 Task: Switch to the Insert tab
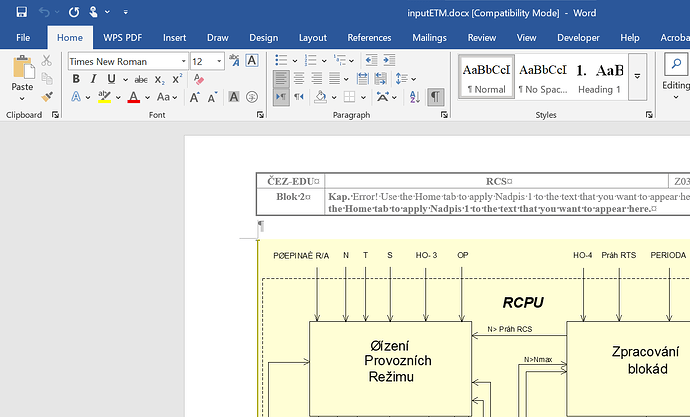click(174, 37)
